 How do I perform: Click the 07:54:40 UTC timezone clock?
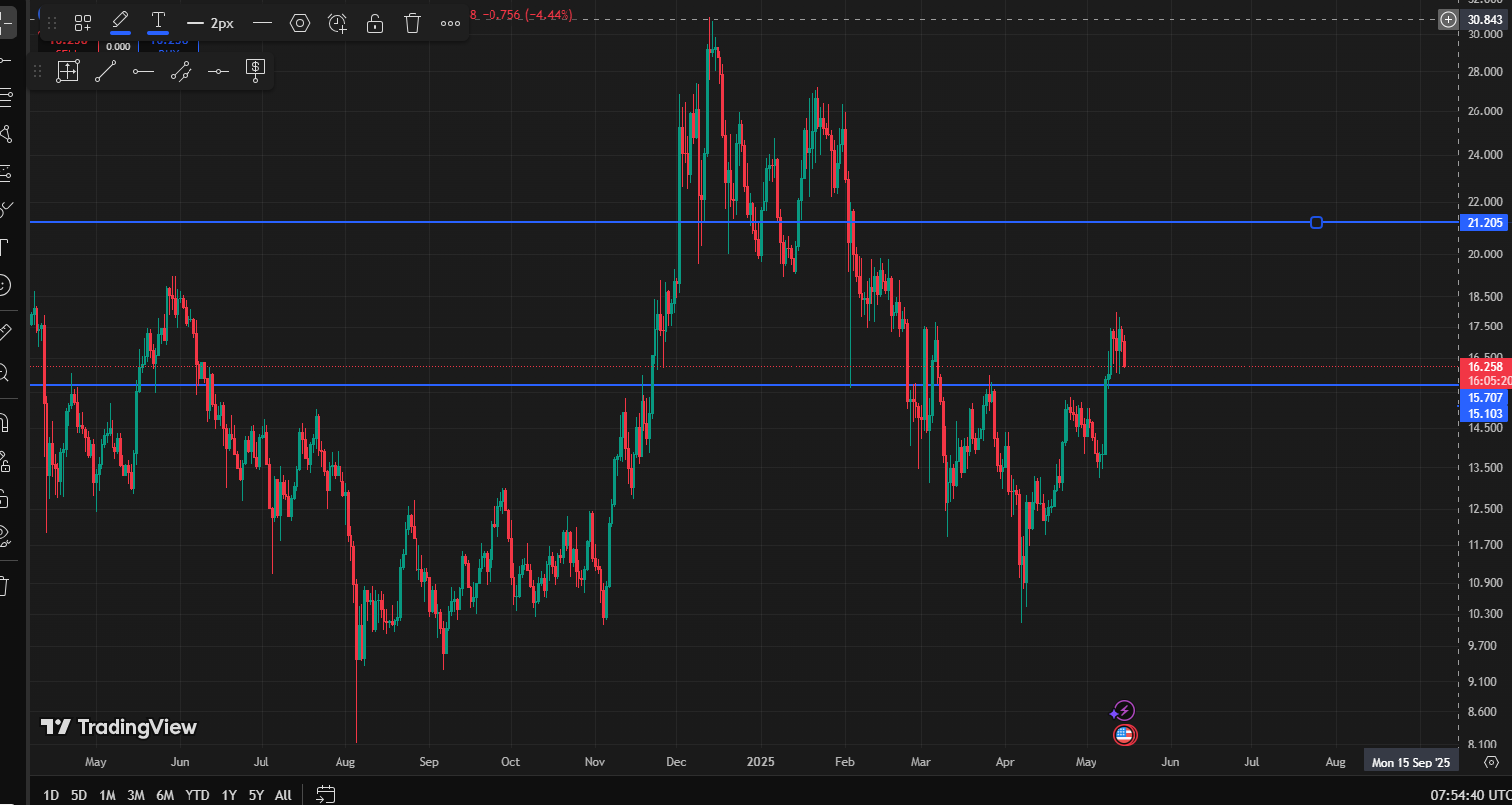tap(1471, 795)
